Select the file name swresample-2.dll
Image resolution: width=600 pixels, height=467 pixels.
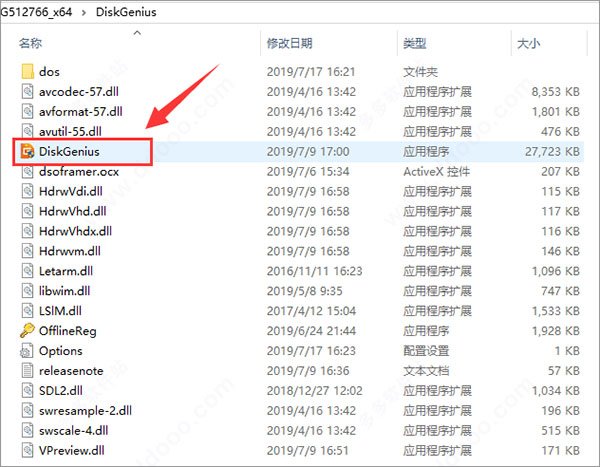(x=85, y=410)
